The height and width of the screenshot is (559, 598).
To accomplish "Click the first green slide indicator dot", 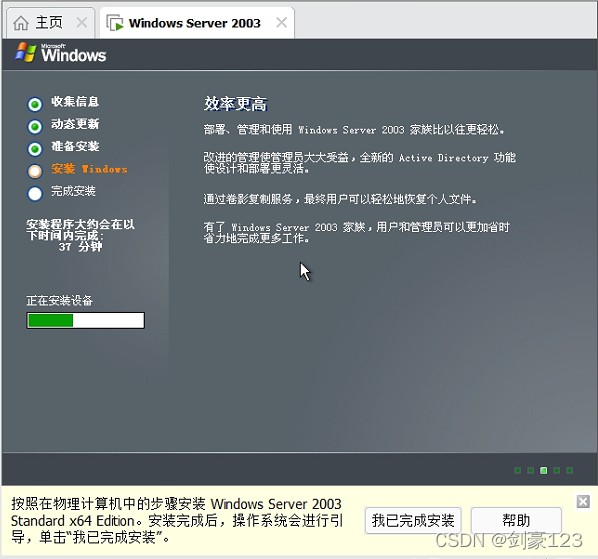I will pyautogui.click(x=518, y=471).
